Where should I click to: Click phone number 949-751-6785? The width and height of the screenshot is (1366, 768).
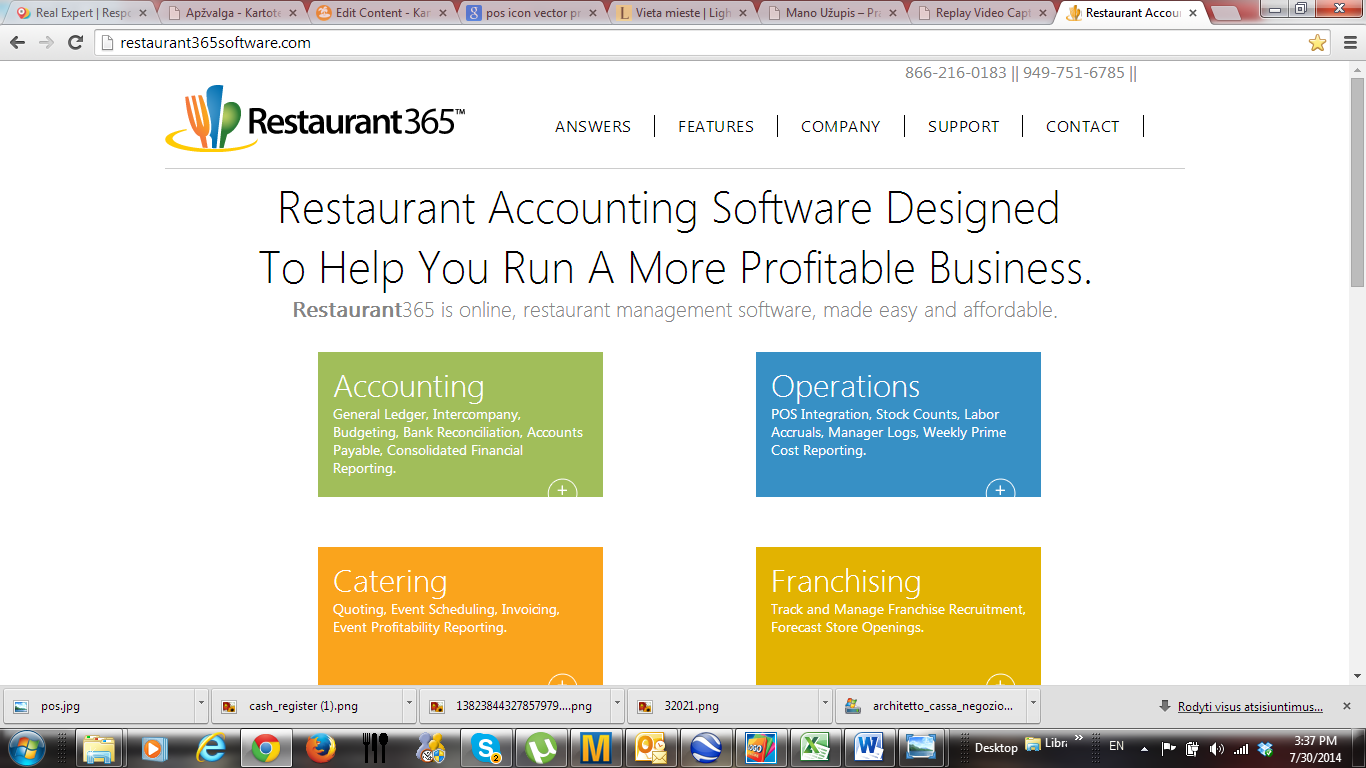[1074, 73]
